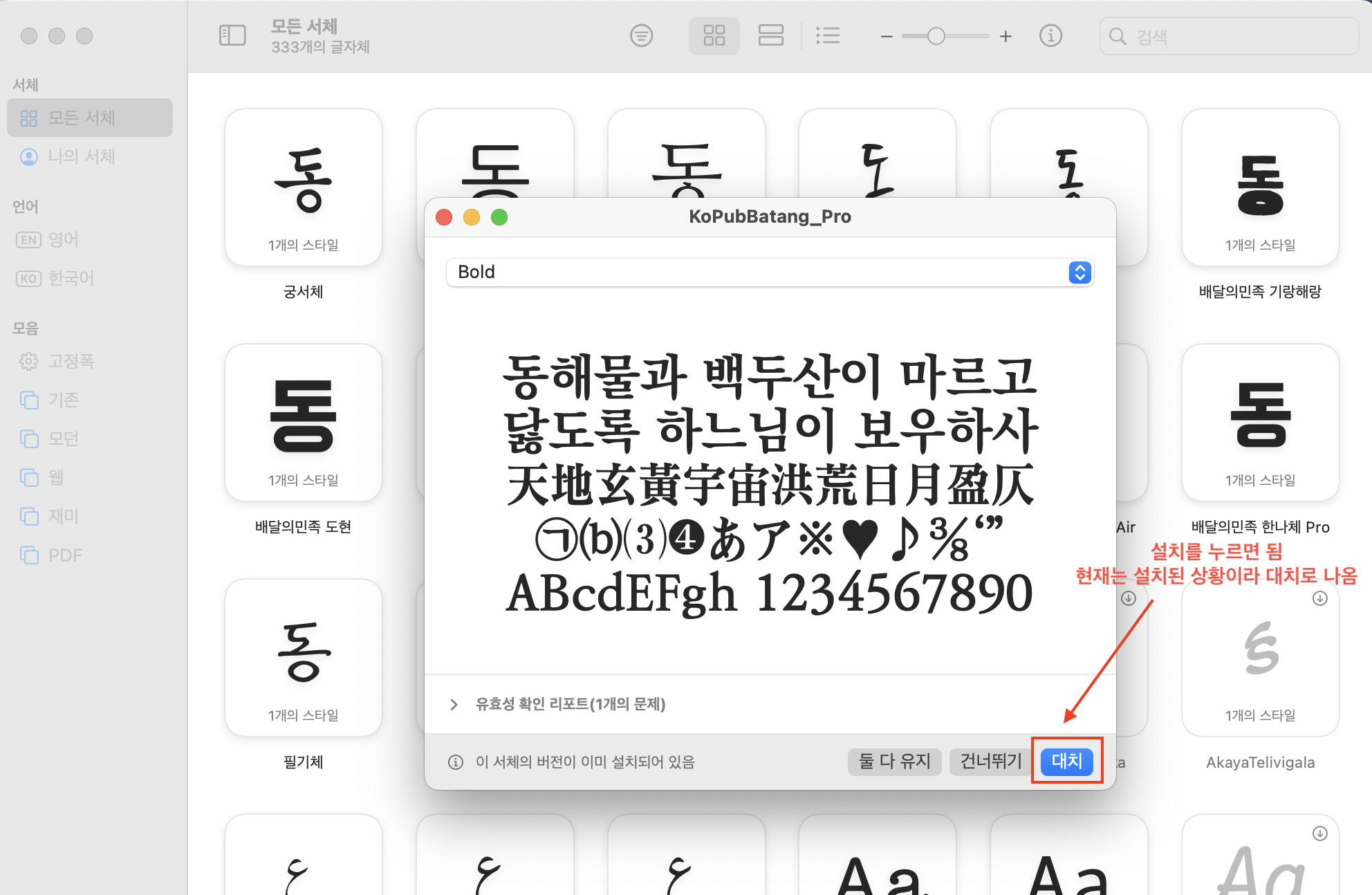The width and height of the screenshot is (1372, 895).
Task: Switch to sample rows view
Action: coord(770,35)
